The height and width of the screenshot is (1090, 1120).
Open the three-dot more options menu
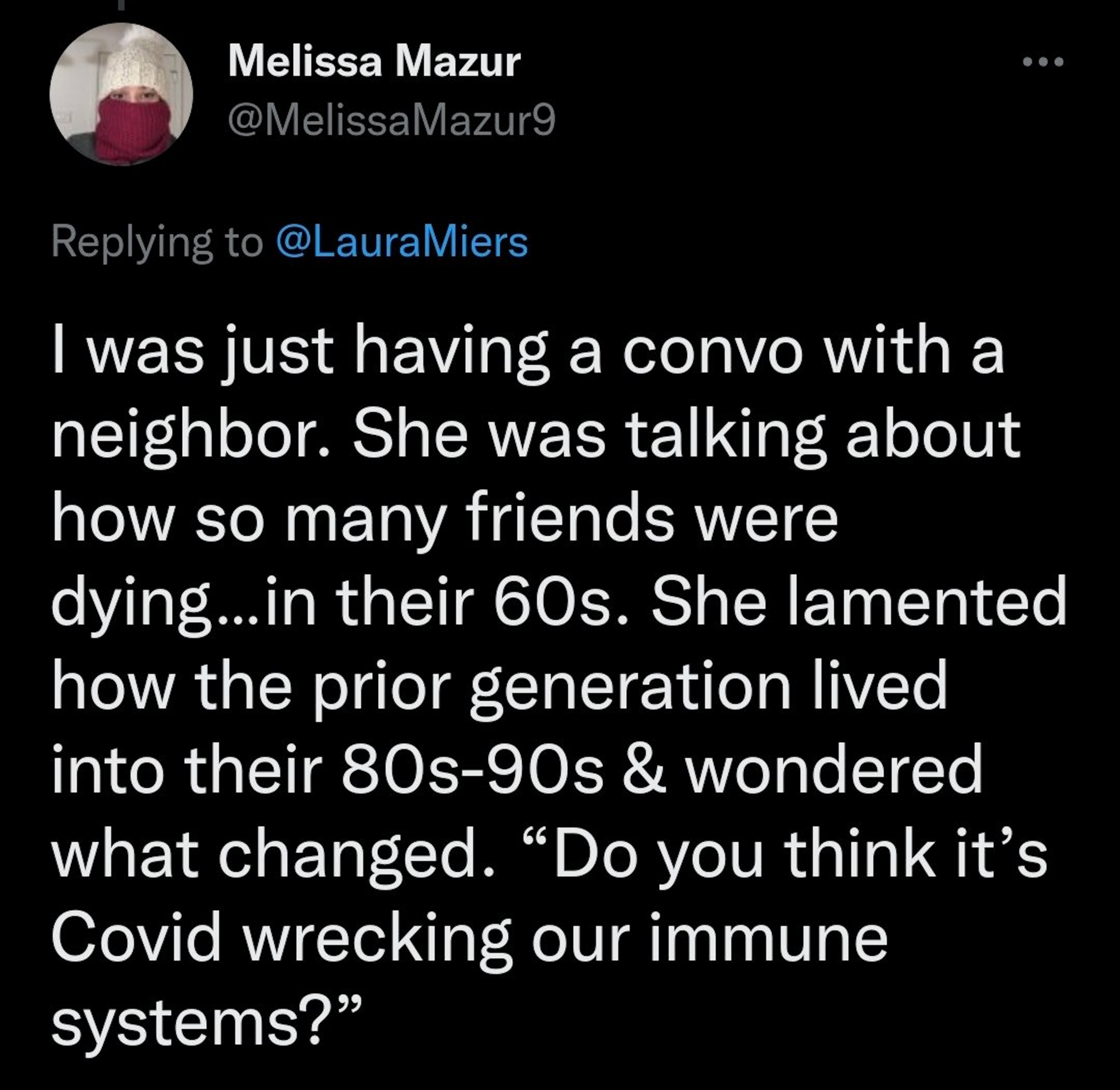(x=1043, y=61)
